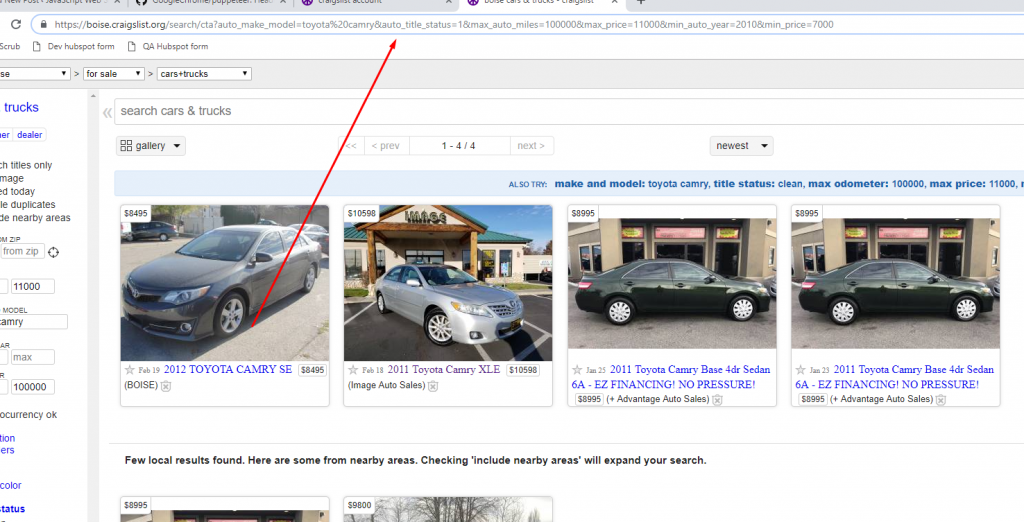Toggle the posted today option label
Screen dimensions: 1024x522
point(18,192)
